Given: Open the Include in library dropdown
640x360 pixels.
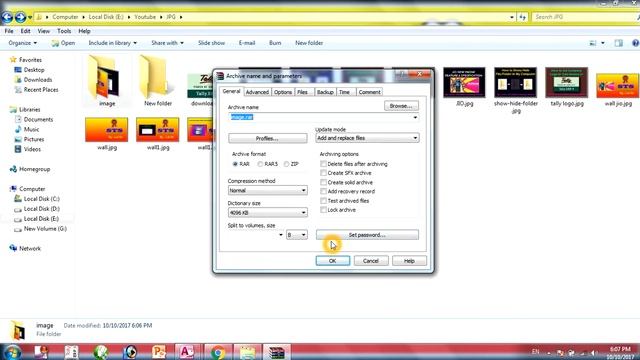Looking at the screenshot, I should (112, 43).
